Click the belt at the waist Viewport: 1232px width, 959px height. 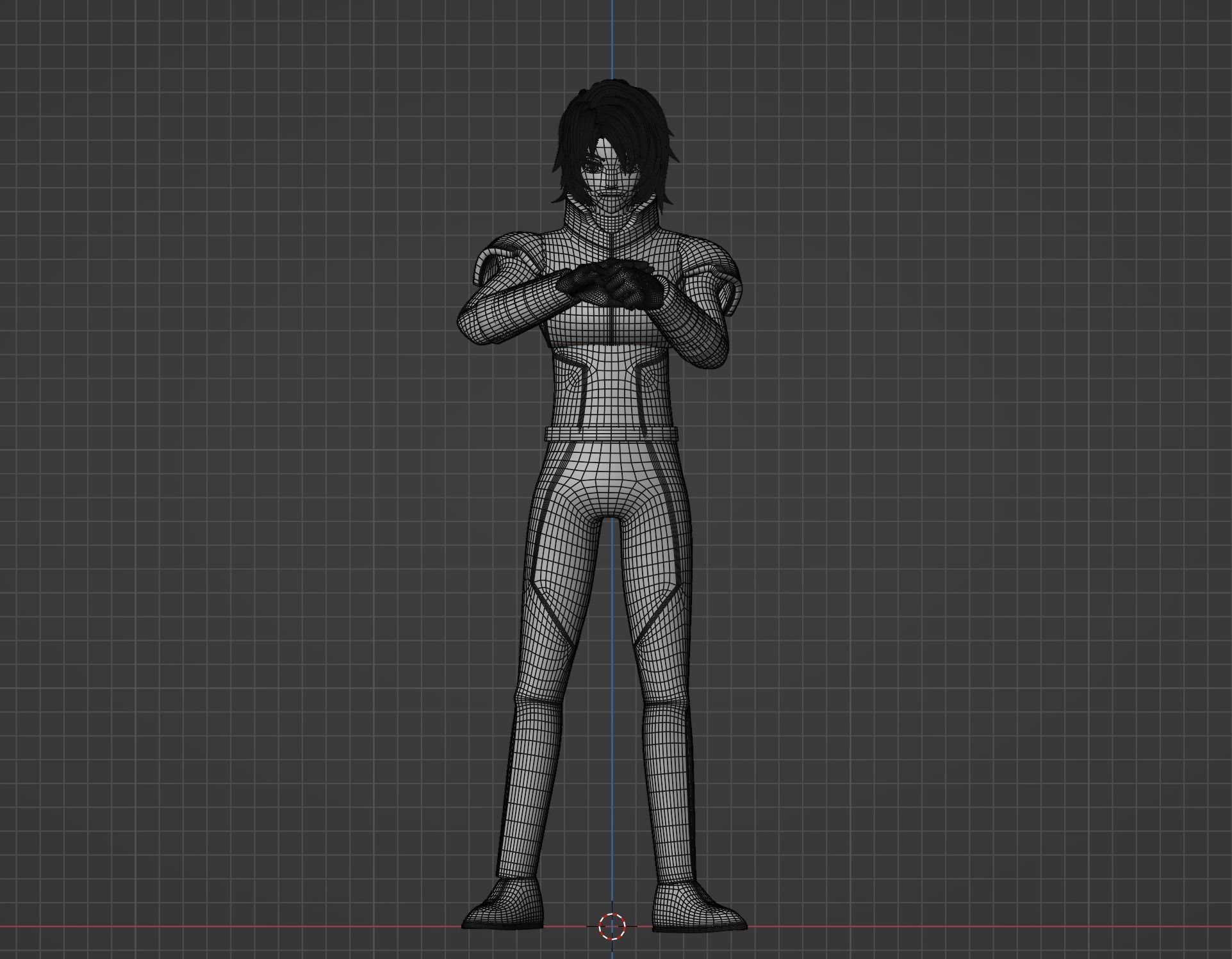pyautogui.click(x=610, y=435)
